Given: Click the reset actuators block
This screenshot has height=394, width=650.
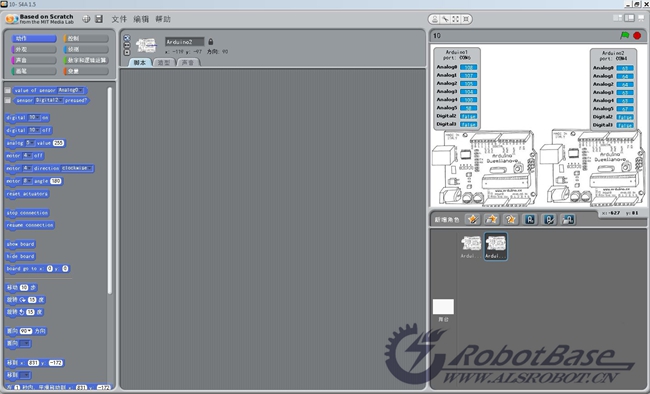Looking at the screenshot, I should [27, 194].
